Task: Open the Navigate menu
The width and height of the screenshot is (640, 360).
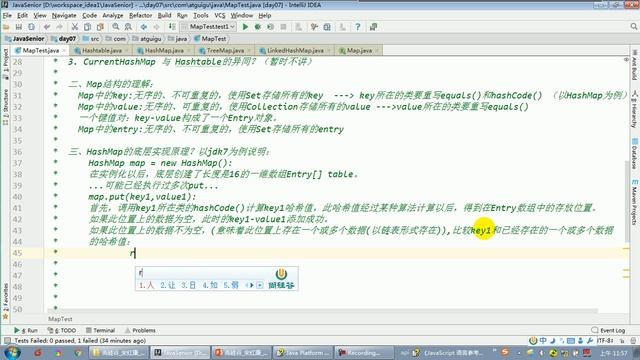Action: pos(64,16)
